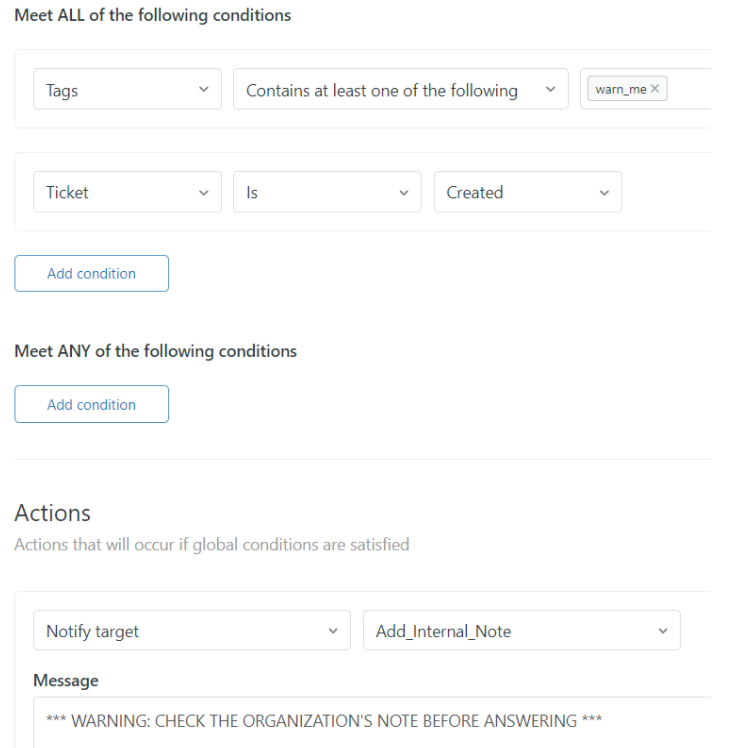
Task: Remove the warn_me tag with its X
Action: 655,90
